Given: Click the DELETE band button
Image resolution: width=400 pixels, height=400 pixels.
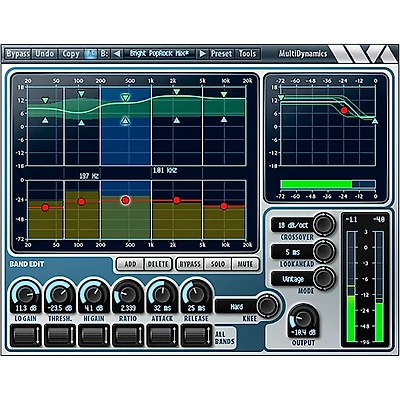Looking at the screenshot, I should [x=158, y=264].
